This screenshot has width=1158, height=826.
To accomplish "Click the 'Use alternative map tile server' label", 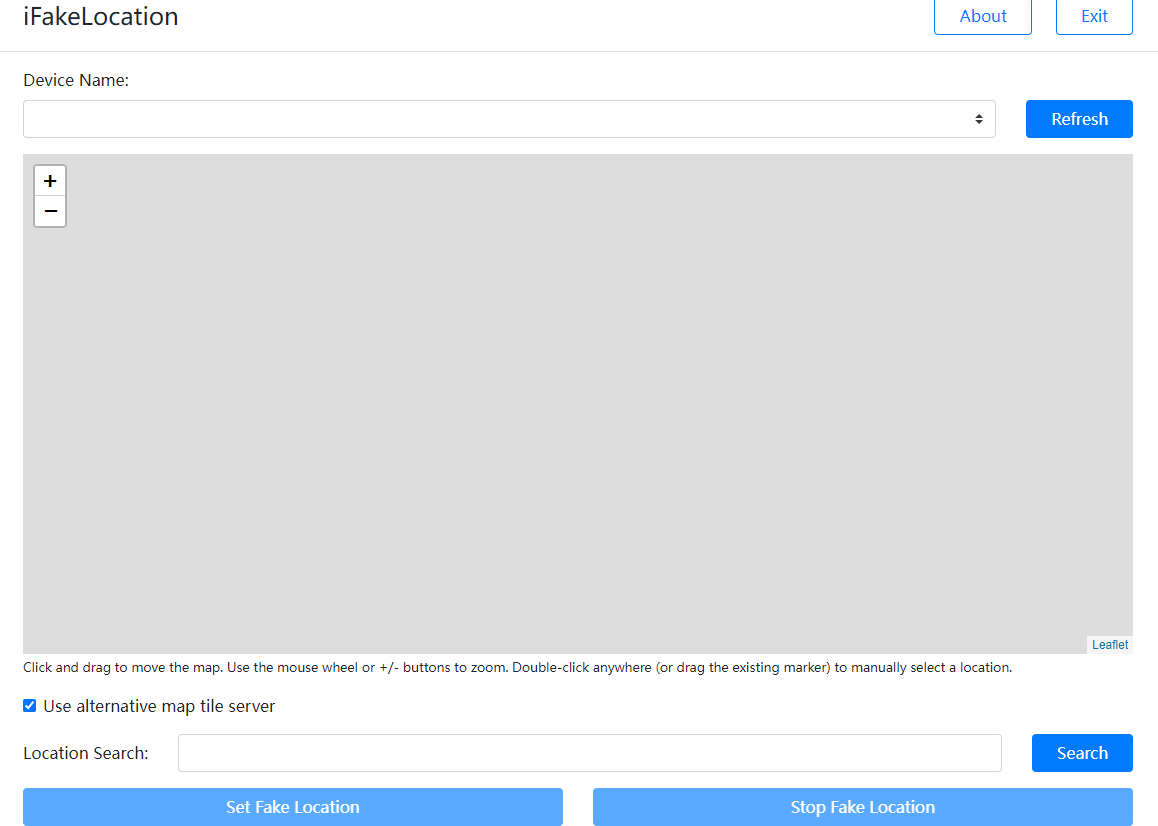I will point(159,706).
